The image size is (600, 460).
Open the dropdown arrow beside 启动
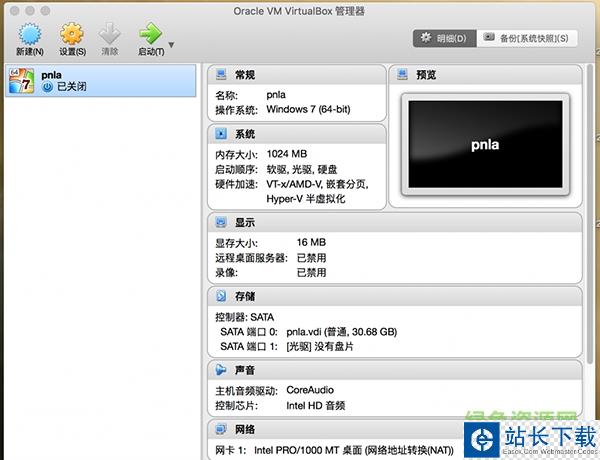point(172,45)
